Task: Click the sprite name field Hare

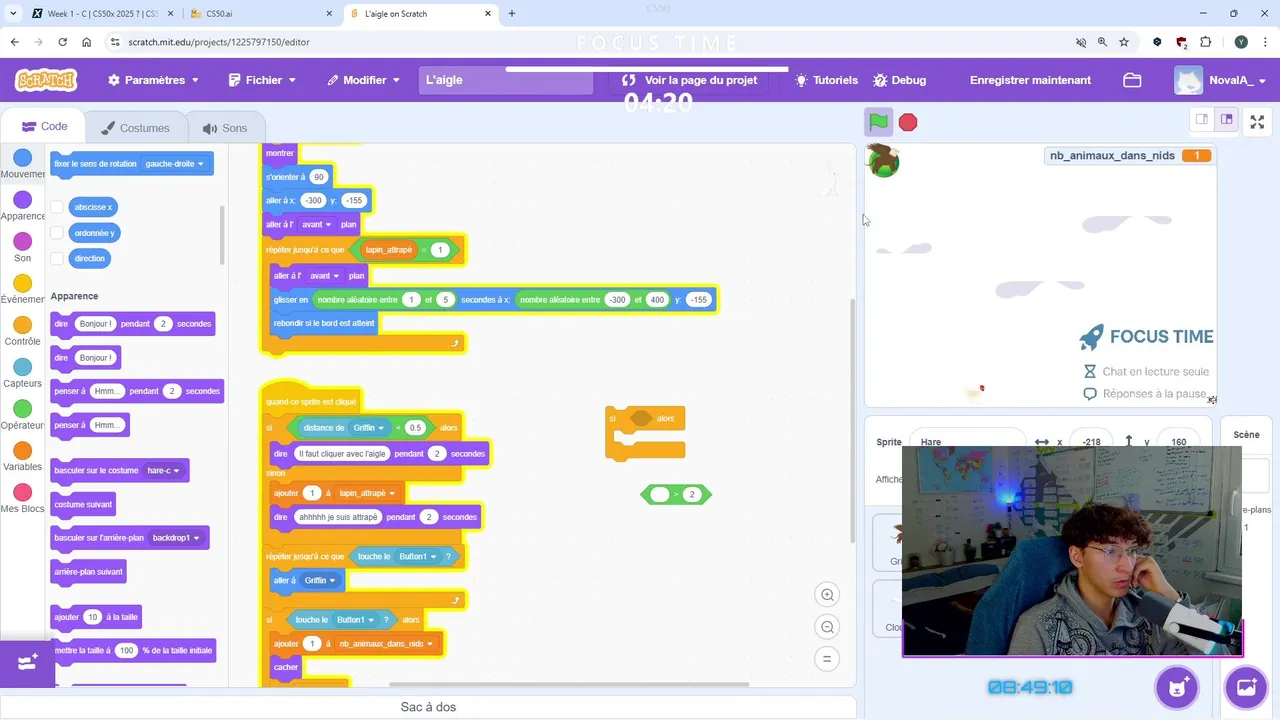Action: point(968,442)
